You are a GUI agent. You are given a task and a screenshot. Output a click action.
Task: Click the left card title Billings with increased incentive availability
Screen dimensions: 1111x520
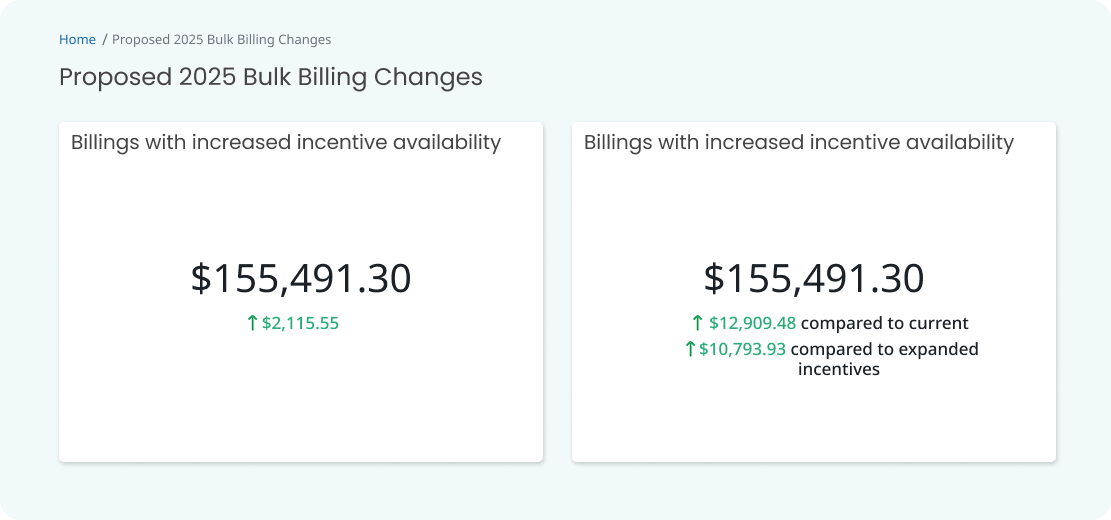coord(286,142)
